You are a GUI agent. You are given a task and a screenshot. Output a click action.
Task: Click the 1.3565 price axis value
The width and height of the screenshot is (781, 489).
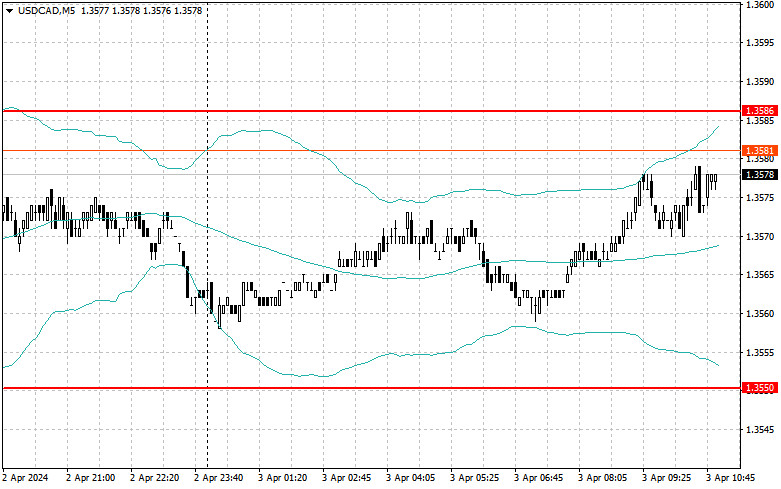coord(760,275)
